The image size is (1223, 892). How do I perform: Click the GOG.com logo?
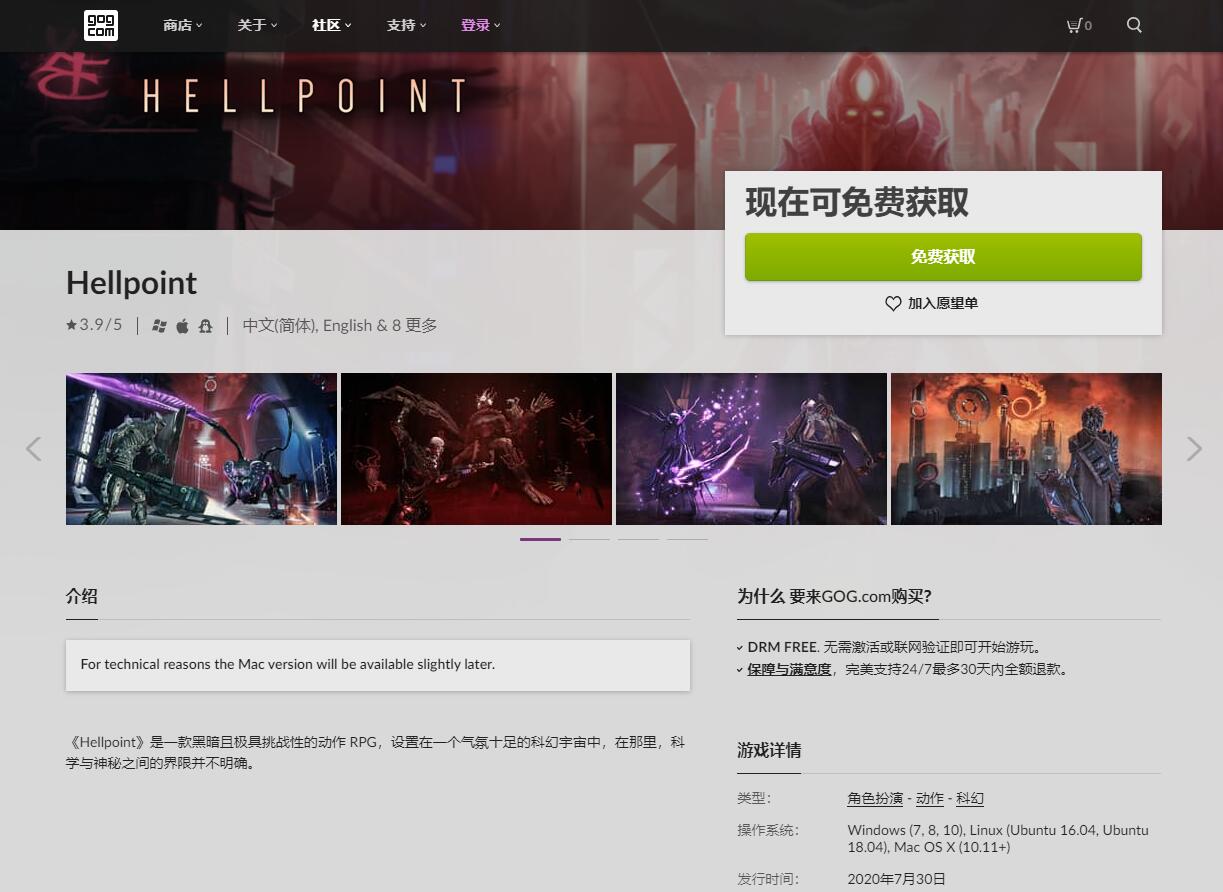tap(101, 25)
